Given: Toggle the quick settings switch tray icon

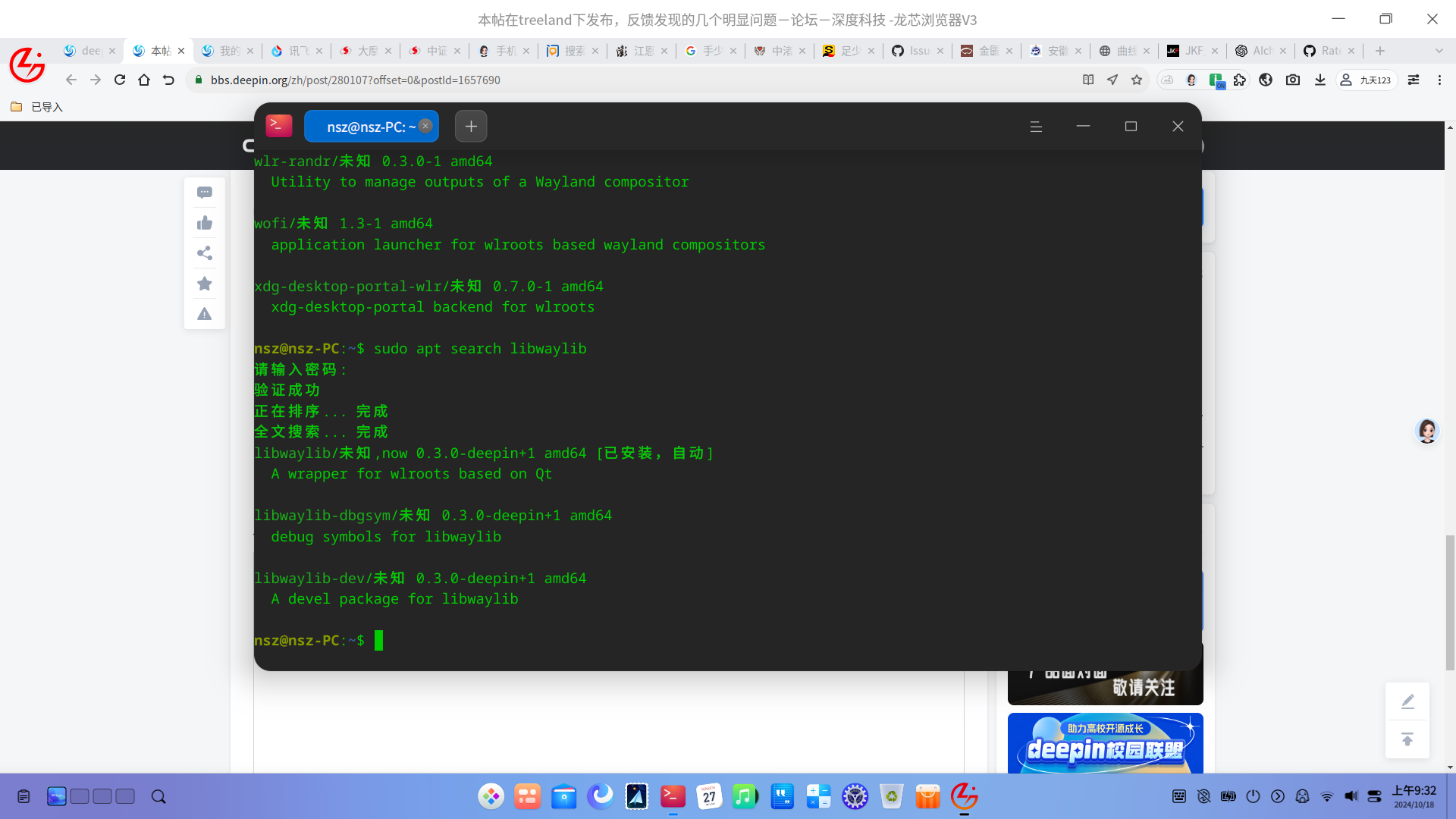Looking at the screenshot, I should click(1375, 796).
